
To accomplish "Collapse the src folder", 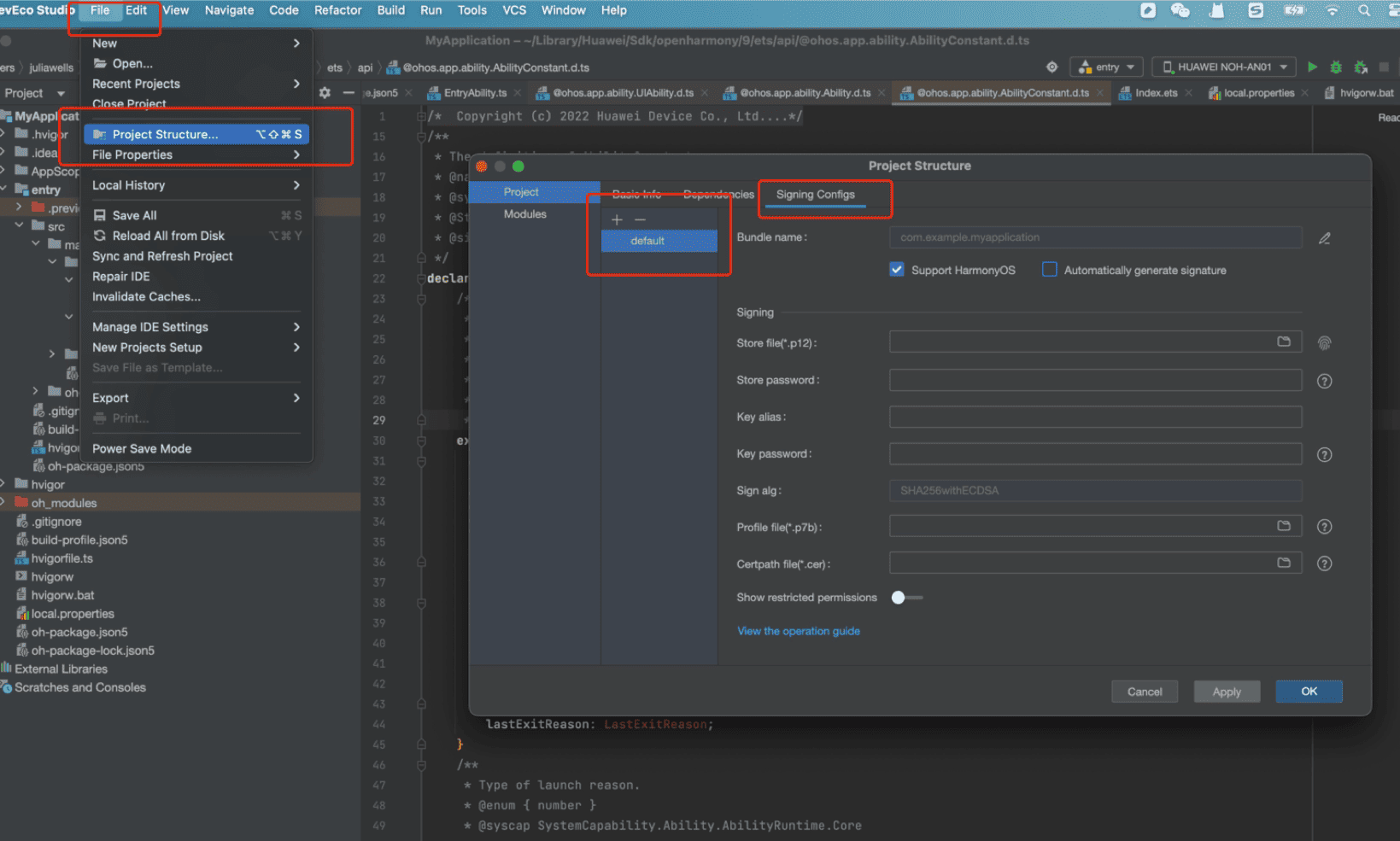I will point(19,226).
